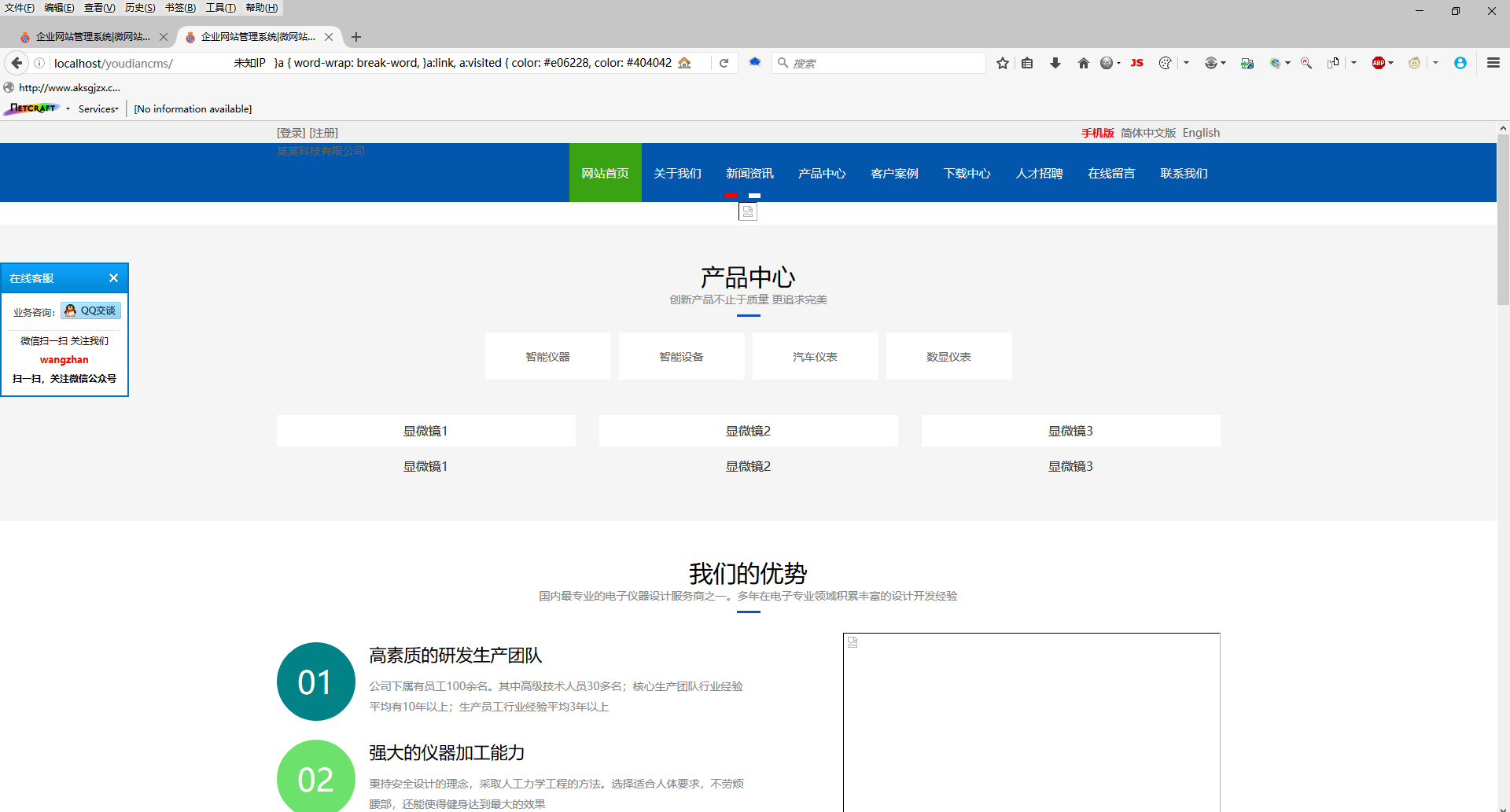
Task: Select the white carousel indicator dot
Action: click(x=755, y=195)
